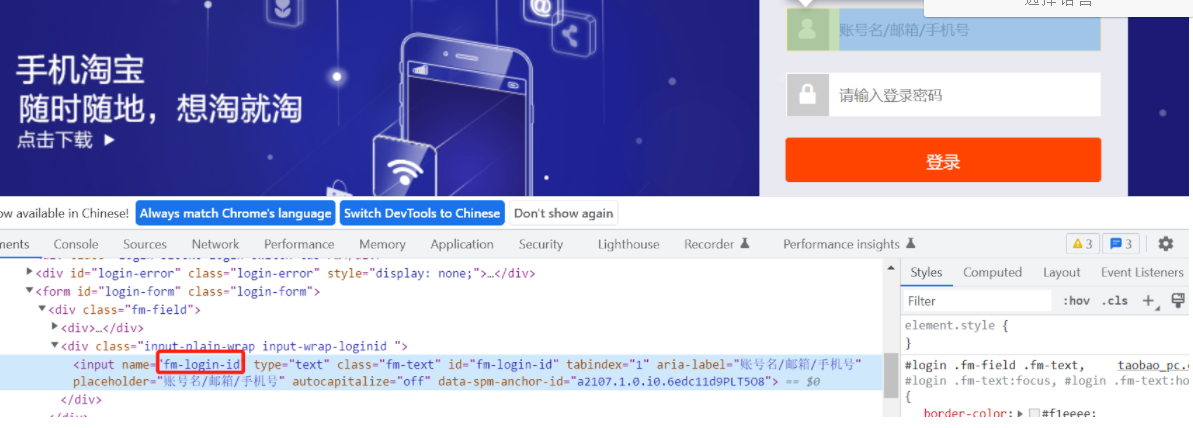The image size is (1193, 428).
Task: Click the Performance insights flask icon
Action: click(x=910, y=244)
